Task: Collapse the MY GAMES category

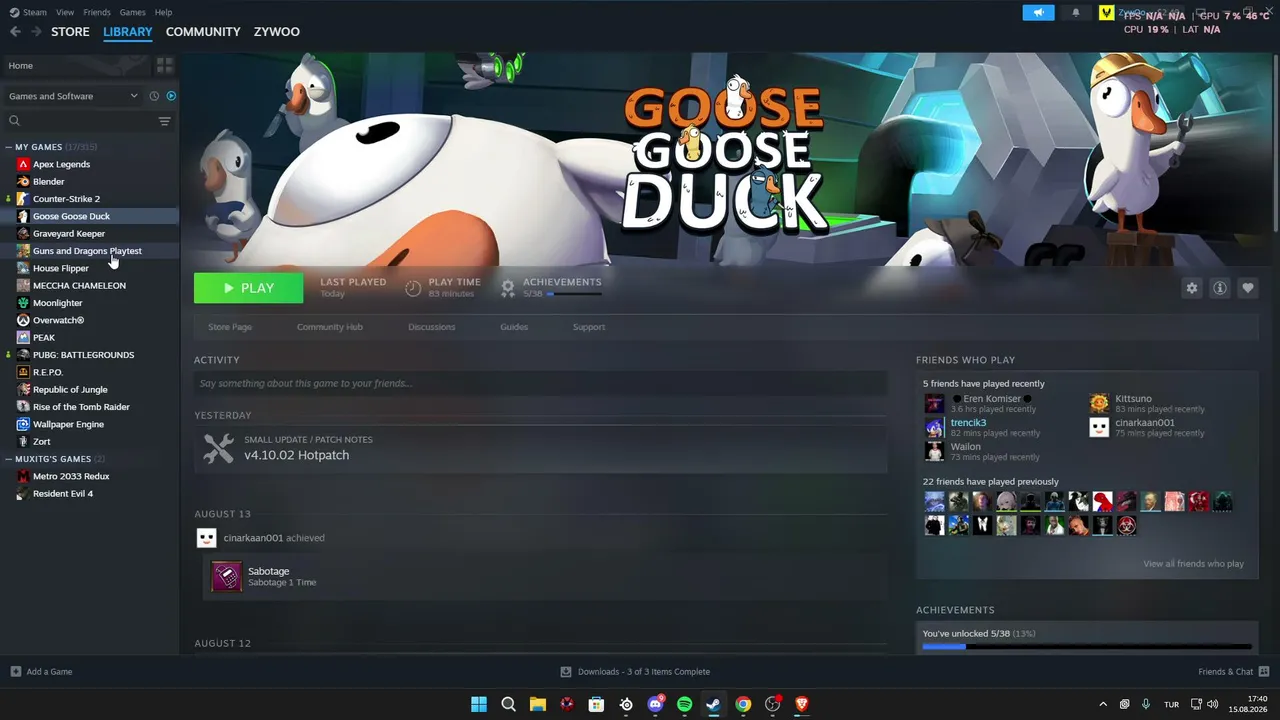Action: click(x=9, y=147)
